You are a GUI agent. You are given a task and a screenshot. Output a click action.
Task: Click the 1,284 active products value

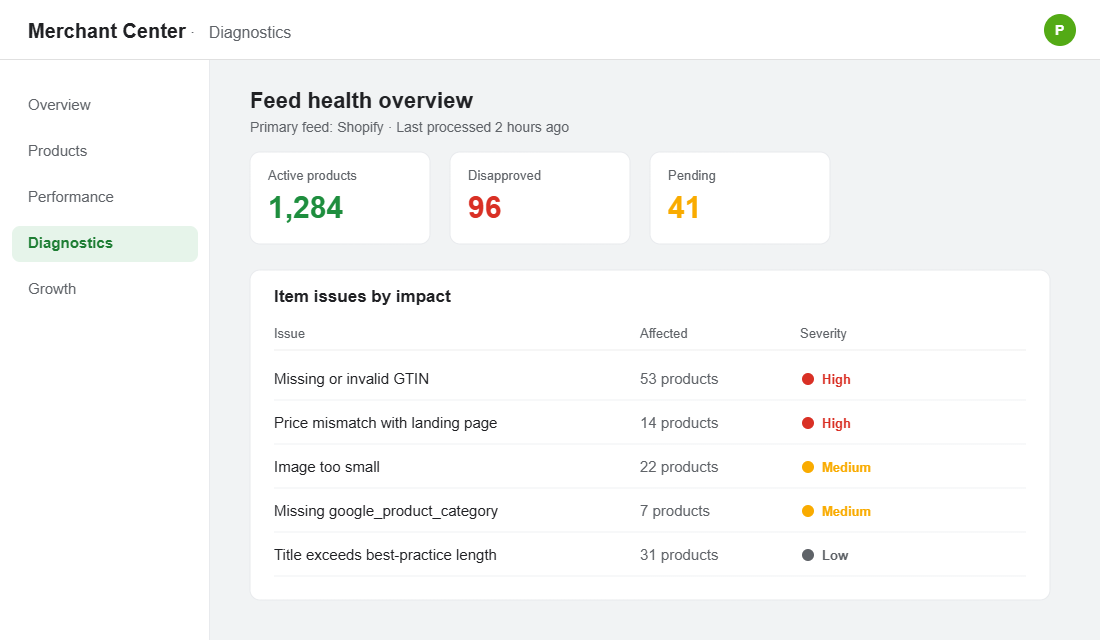pos(305,208)
